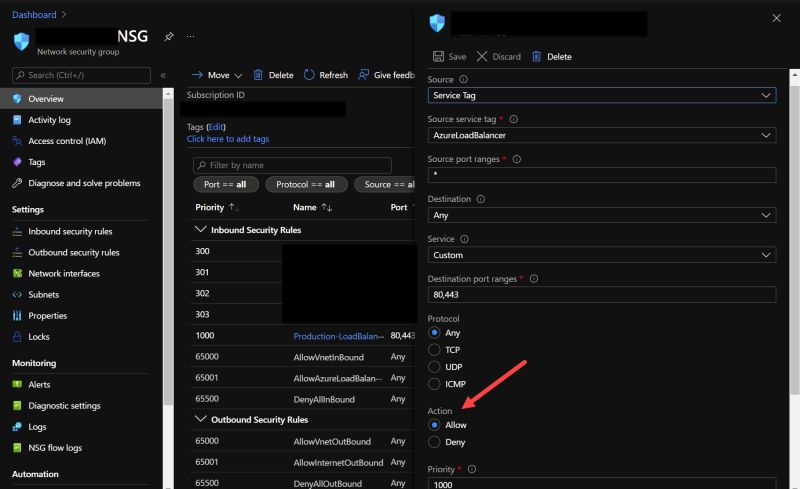Select the Any protocol radio button
800x489 pixels.
[x=434, y=333]
